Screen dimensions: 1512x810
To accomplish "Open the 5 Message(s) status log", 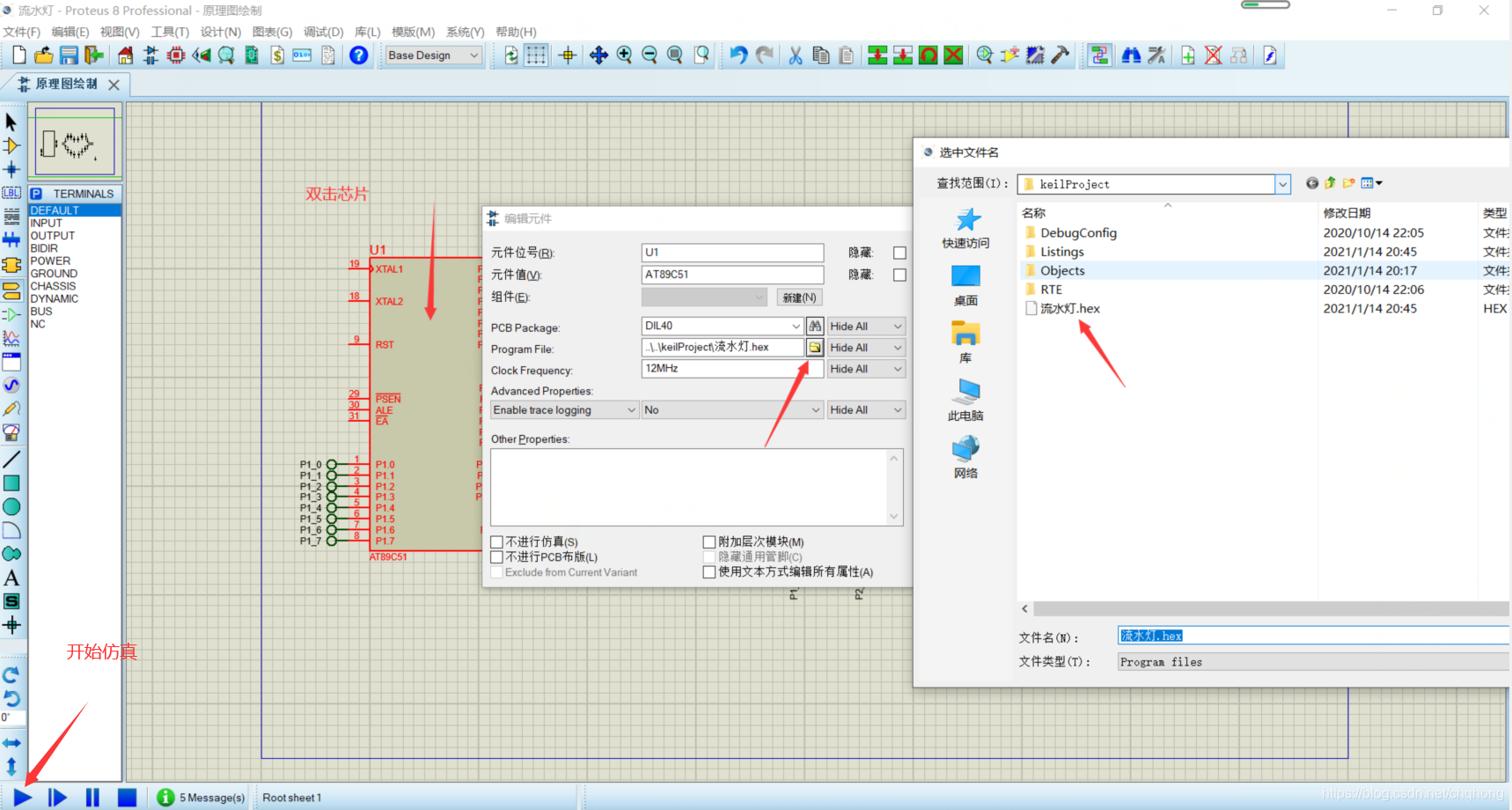I will pos(201,798).
